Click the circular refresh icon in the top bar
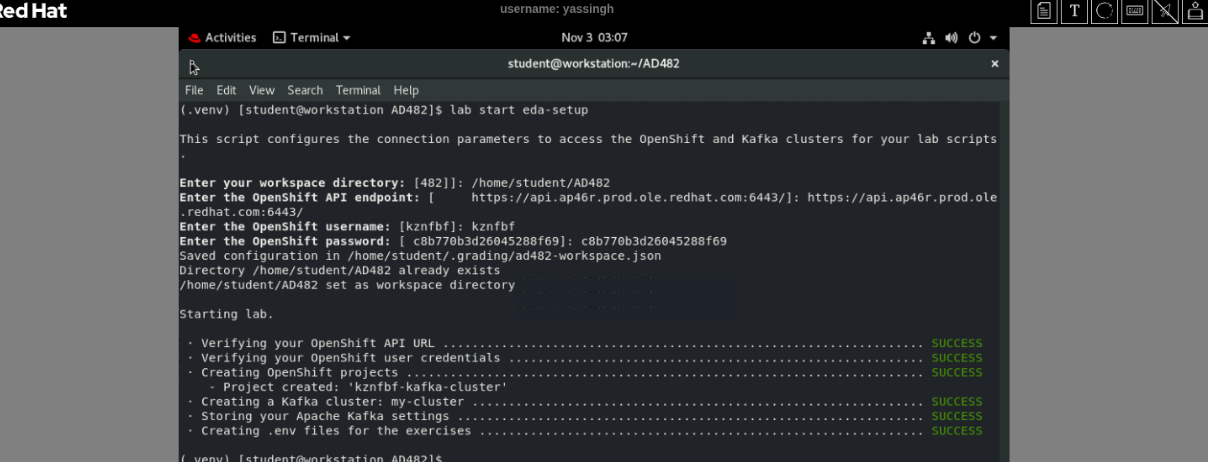 tap(1105, 11)
